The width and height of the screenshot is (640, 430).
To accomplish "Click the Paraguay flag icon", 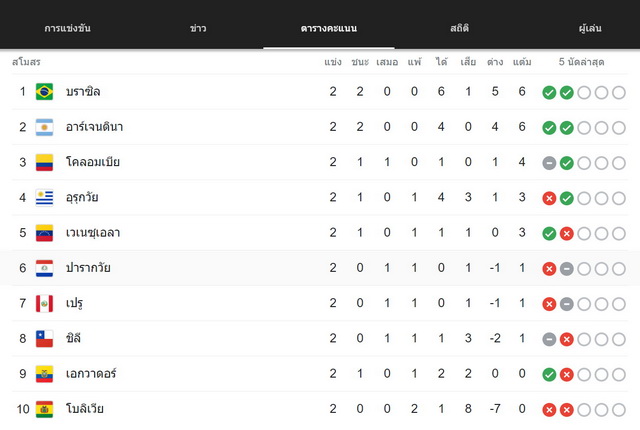I will coord(44,268).
